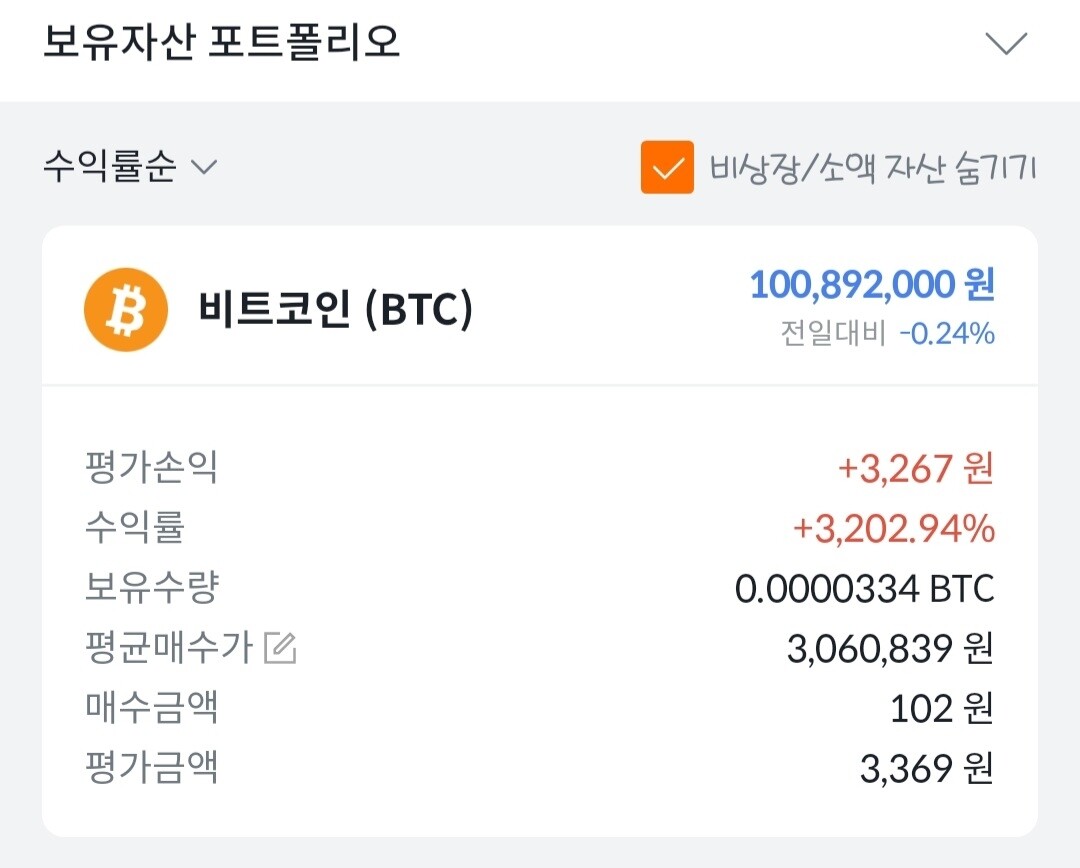
Task: Click the current price 100,892,000 원
Action: coord(871,287)
